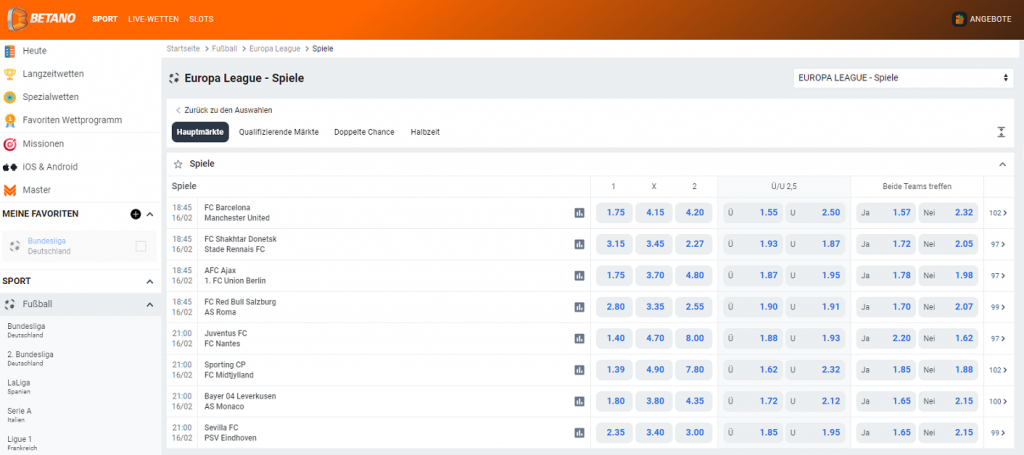Viewport: 1024px width, 455px height.
Task: Open the Startseite breadcrumb
Action: 184,49
